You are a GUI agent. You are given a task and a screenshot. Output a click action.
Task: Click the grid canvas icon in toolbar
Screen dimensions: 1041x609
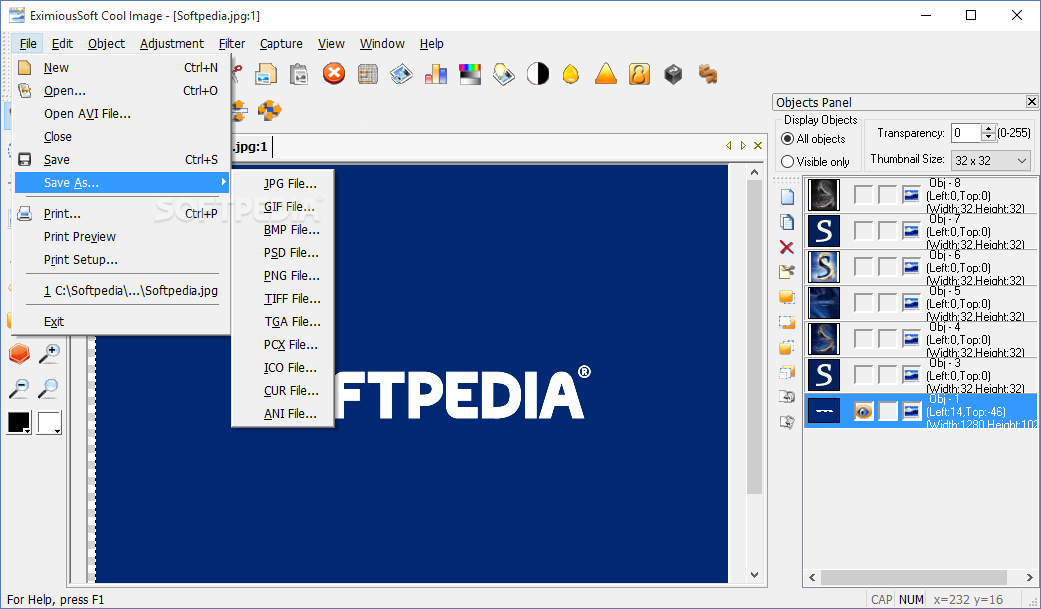click(x=368, y=74)
